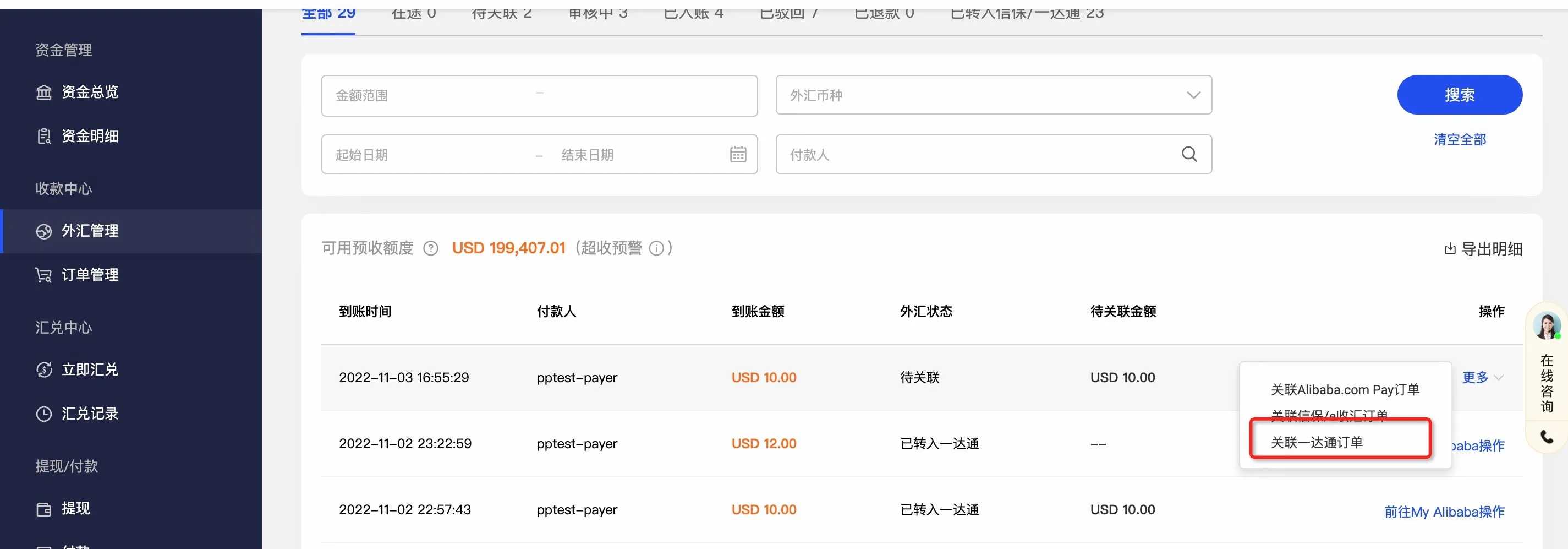Image resolution: width=1568 pixels, height=549 pixels.
Task: Click 导出明细 to export details
Action: (1483, 248)
